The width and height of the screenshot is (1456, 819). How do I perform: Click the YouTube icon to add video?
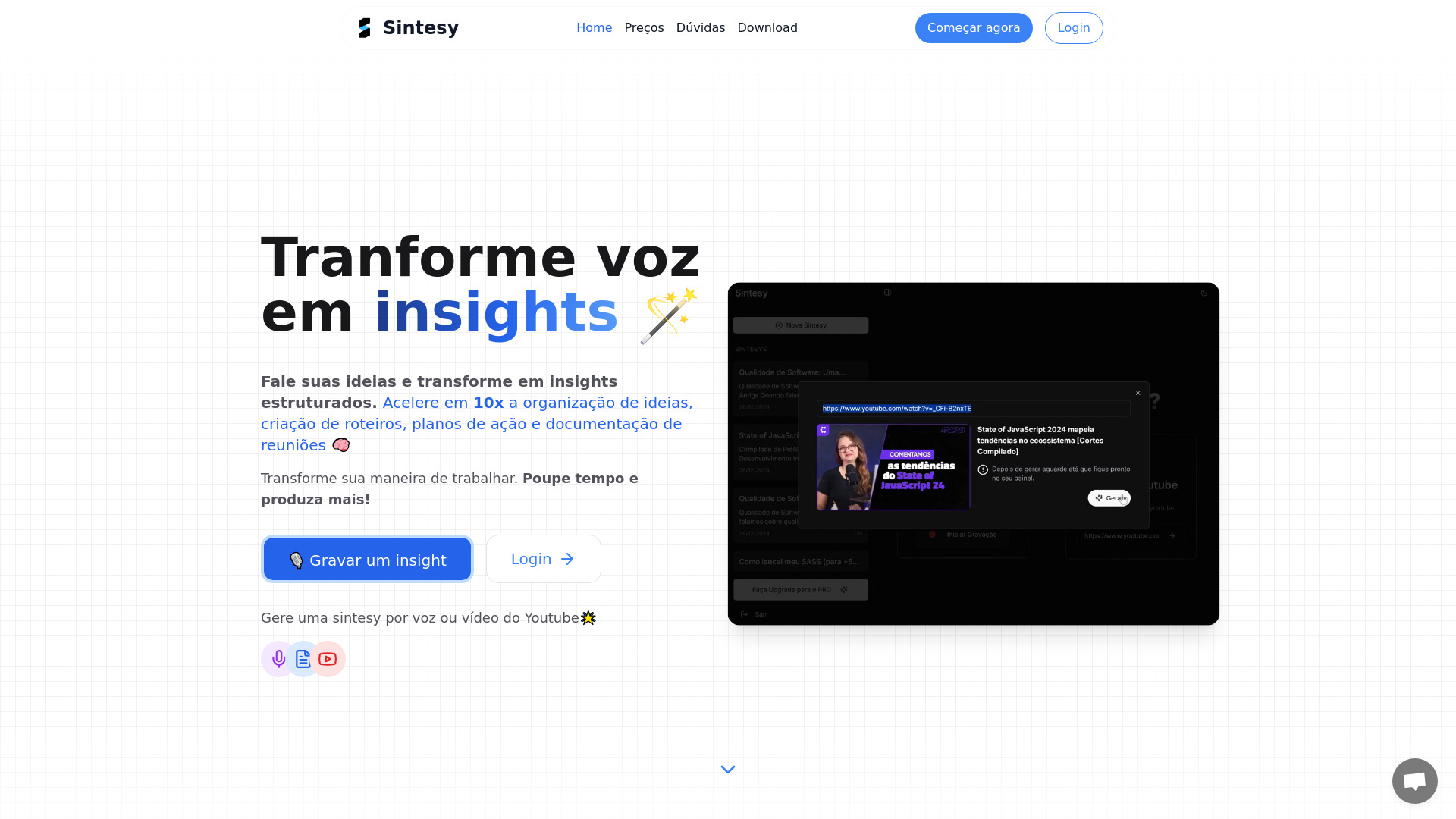tap(327, 658)
